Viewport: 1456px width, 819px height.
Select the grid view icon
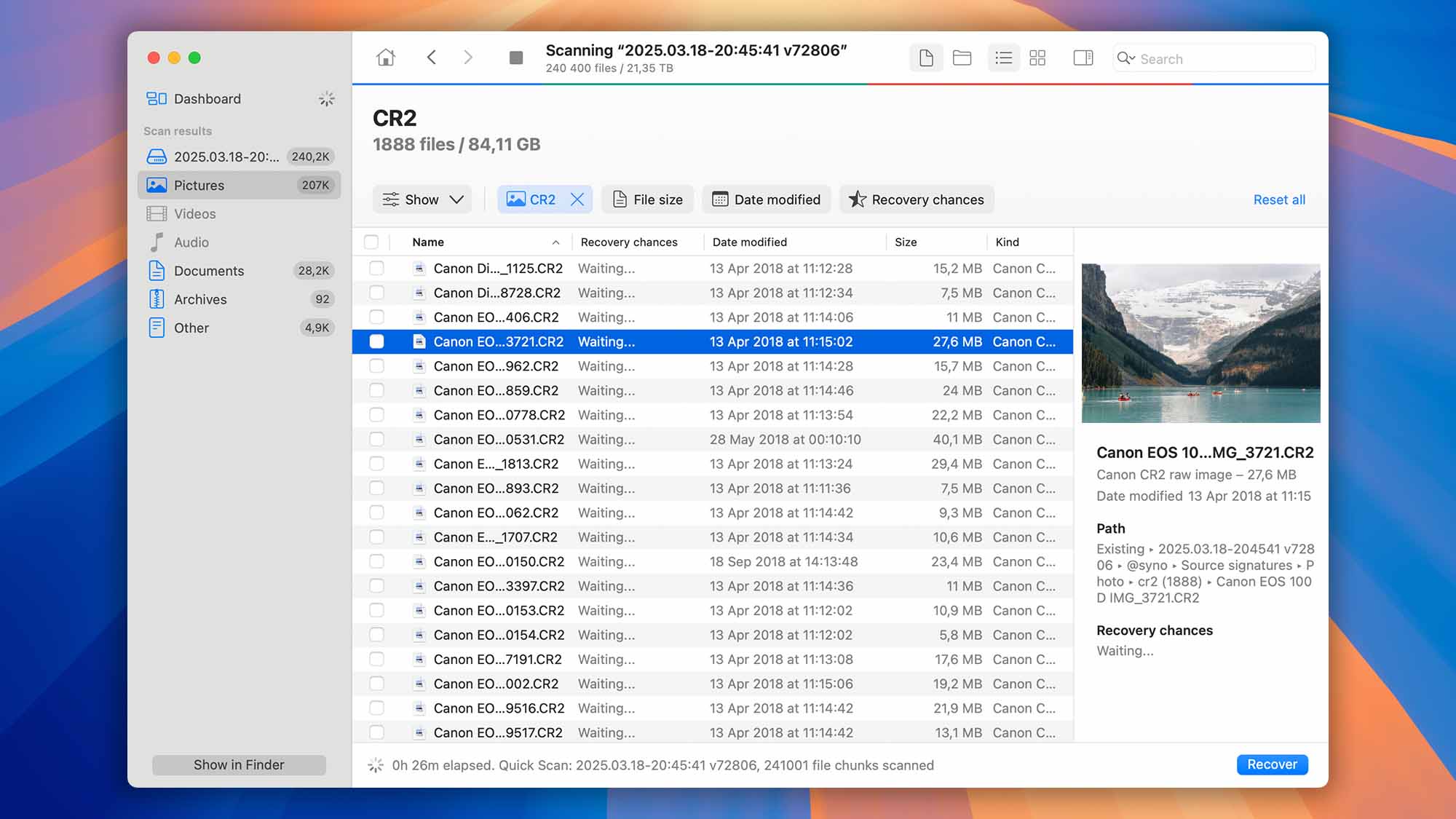click(1038, 58)
